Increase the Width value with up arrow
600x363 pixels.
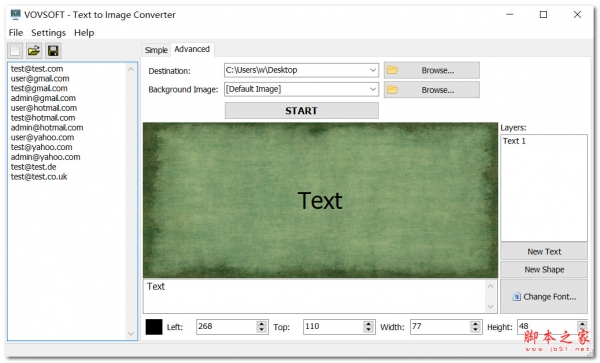pyautogui.click(x=475, y=324)
